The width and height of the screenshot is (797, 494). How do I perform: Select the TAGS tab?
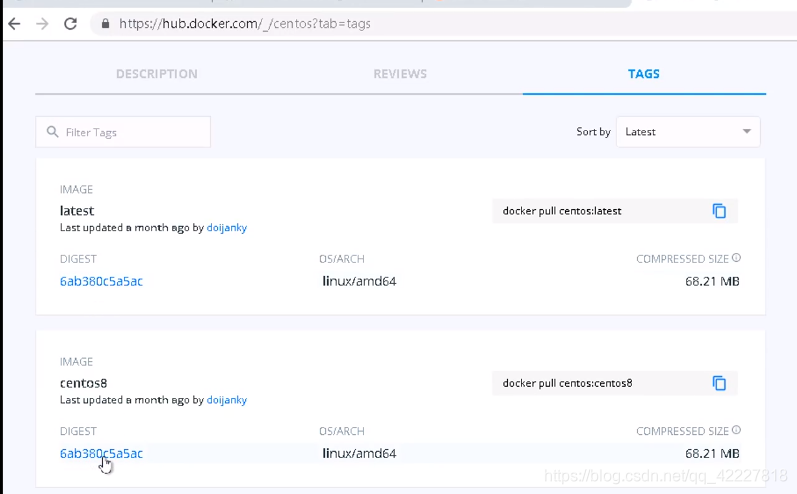[x=643, y=74]
